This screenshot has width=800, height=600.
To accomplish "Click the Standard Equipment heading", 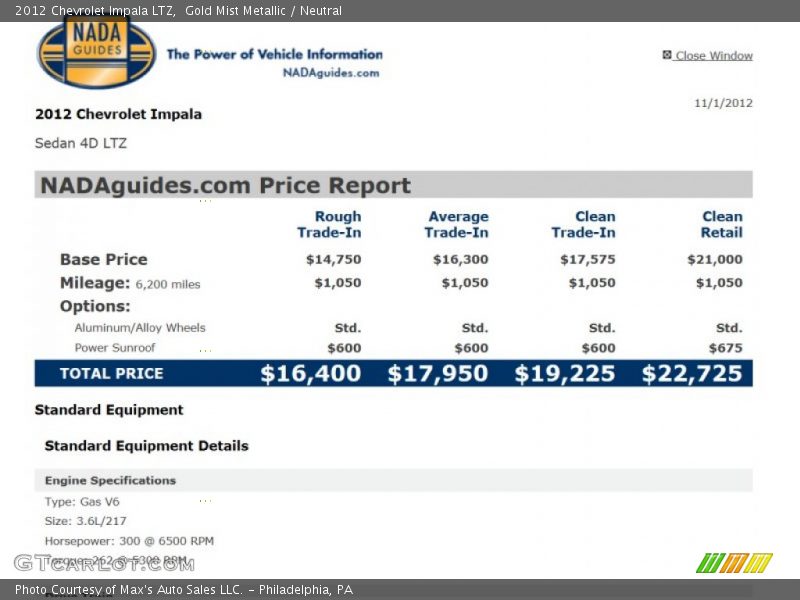I will click(109, 410).
